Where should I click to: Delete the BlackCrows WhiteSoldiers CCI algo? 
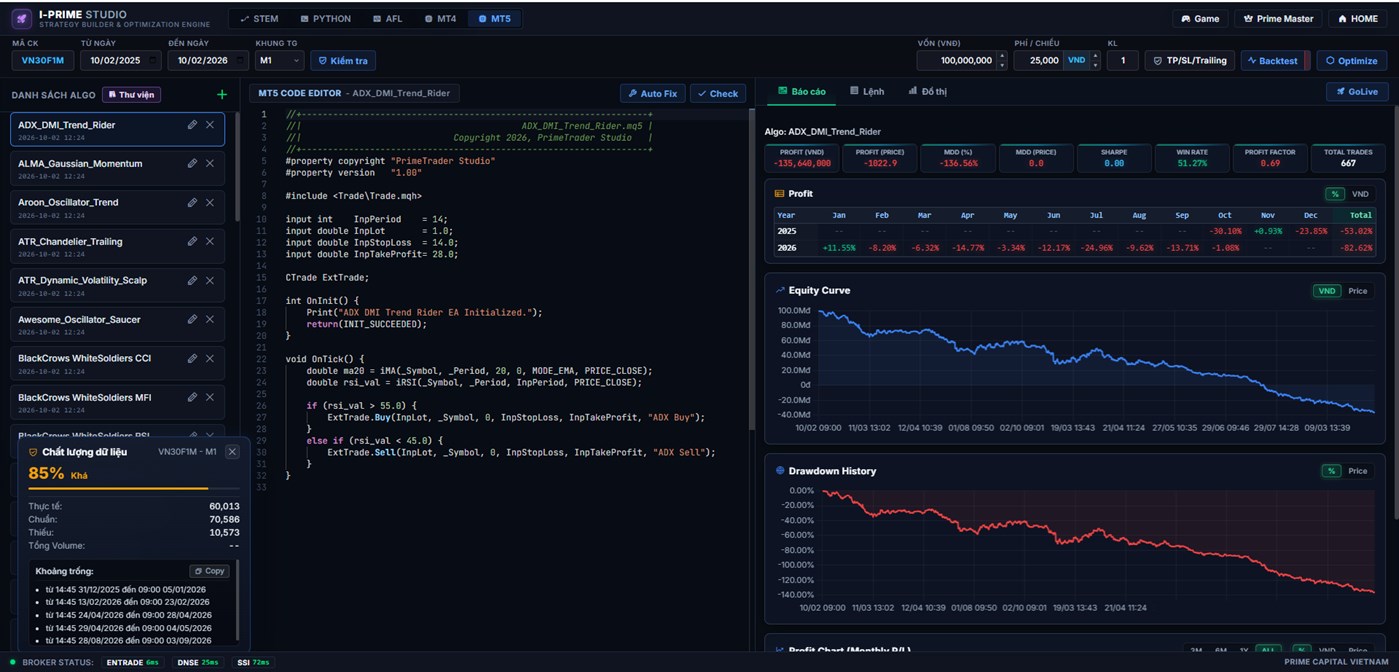point(210,359)
